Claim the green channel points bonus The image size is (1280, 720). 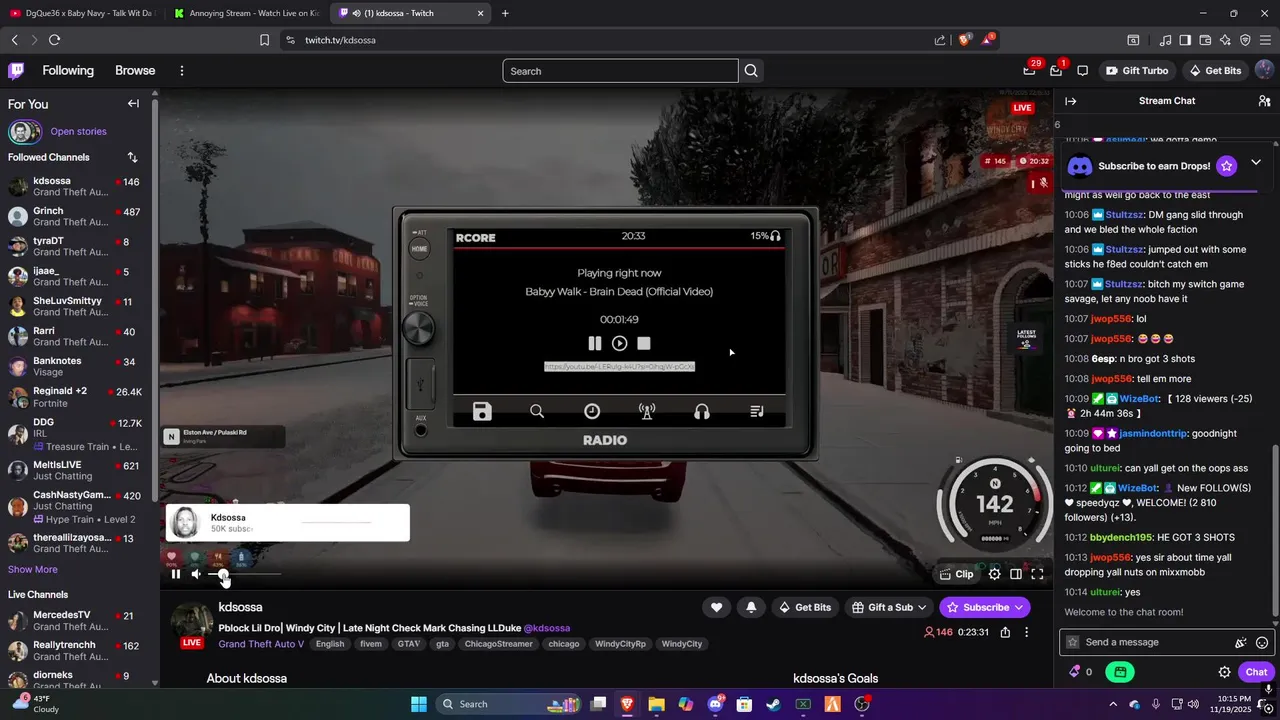[x=1120, y=672]
